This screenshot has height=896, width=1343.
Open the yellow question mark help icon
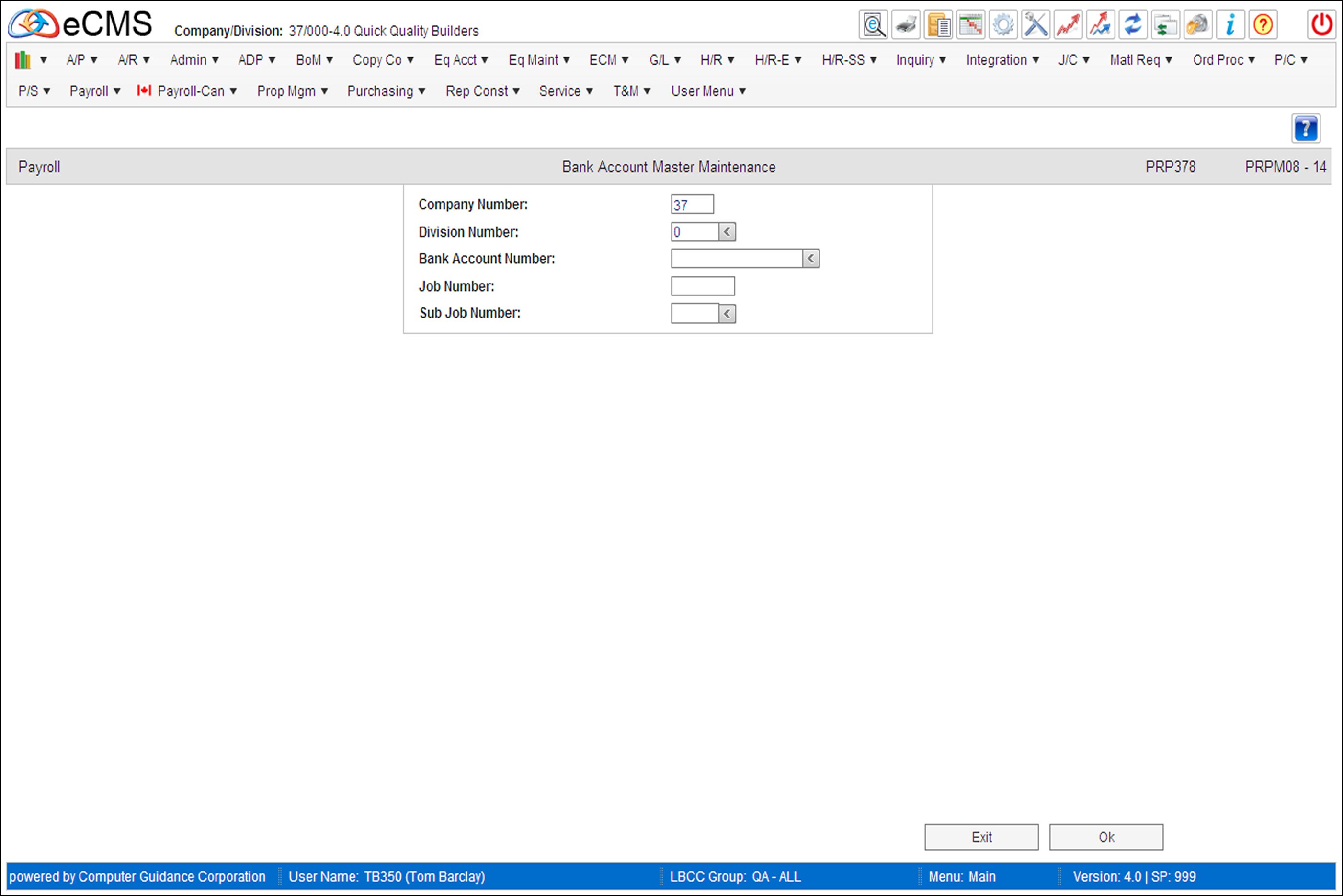pos(1263,24)
